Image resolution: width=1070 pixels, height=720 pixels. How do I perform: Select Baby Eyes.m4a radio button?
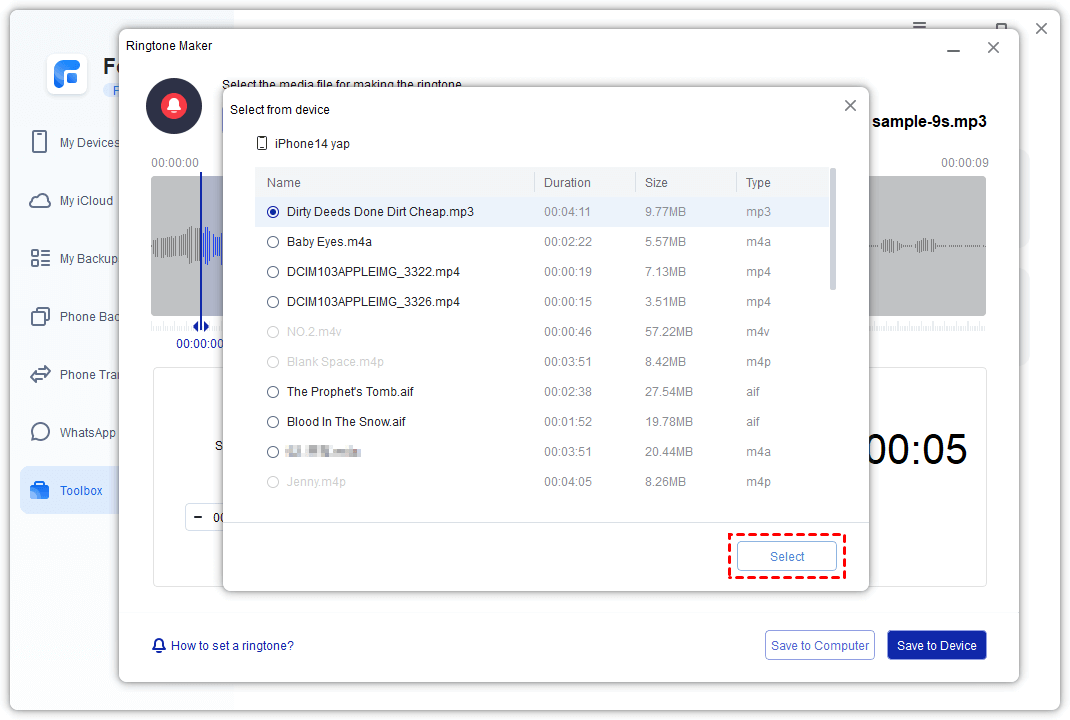pyautogui.click(x=273, y=242)
